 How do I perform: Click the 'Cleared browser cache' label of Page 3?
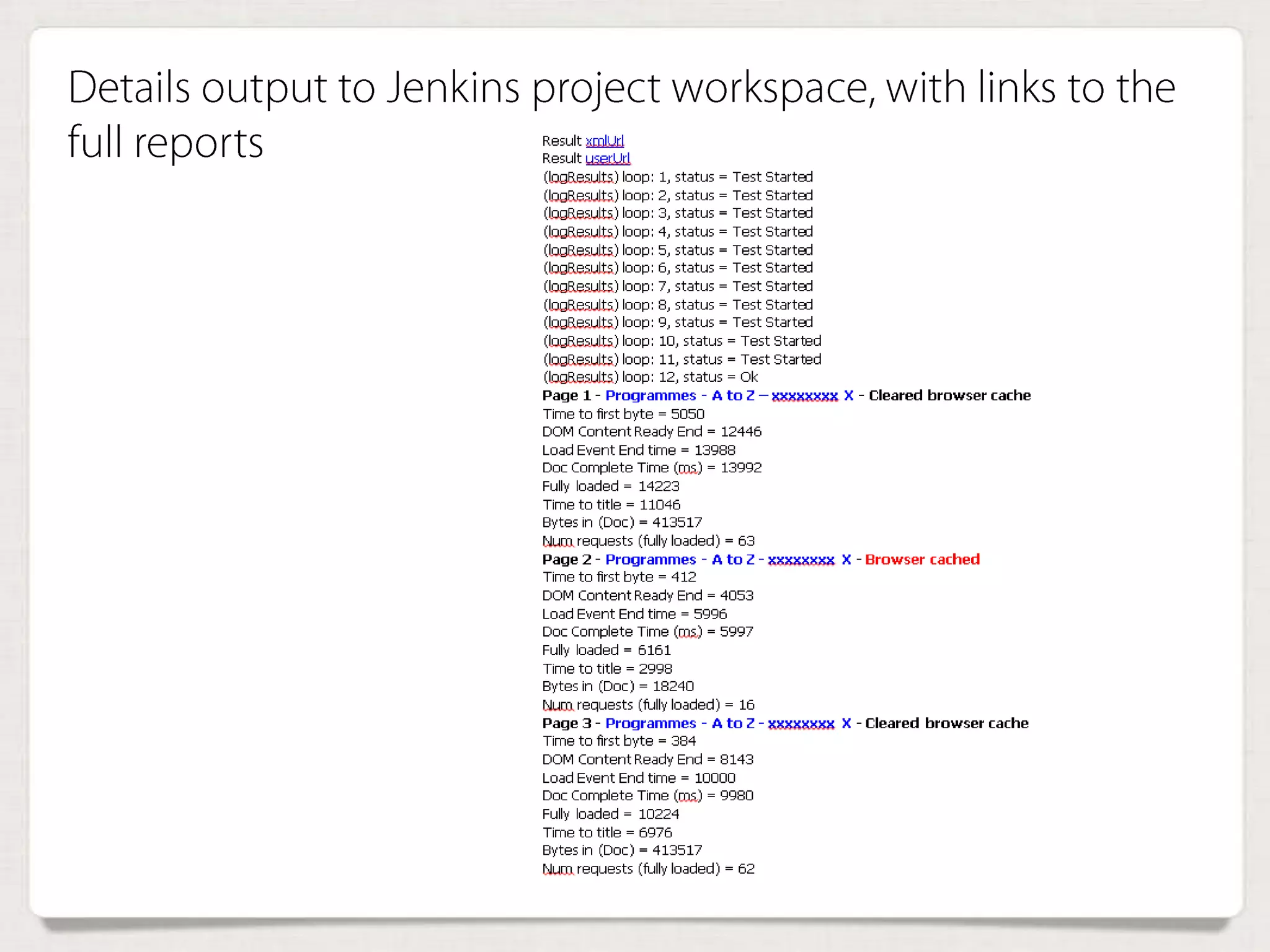[x=947, y=723]
